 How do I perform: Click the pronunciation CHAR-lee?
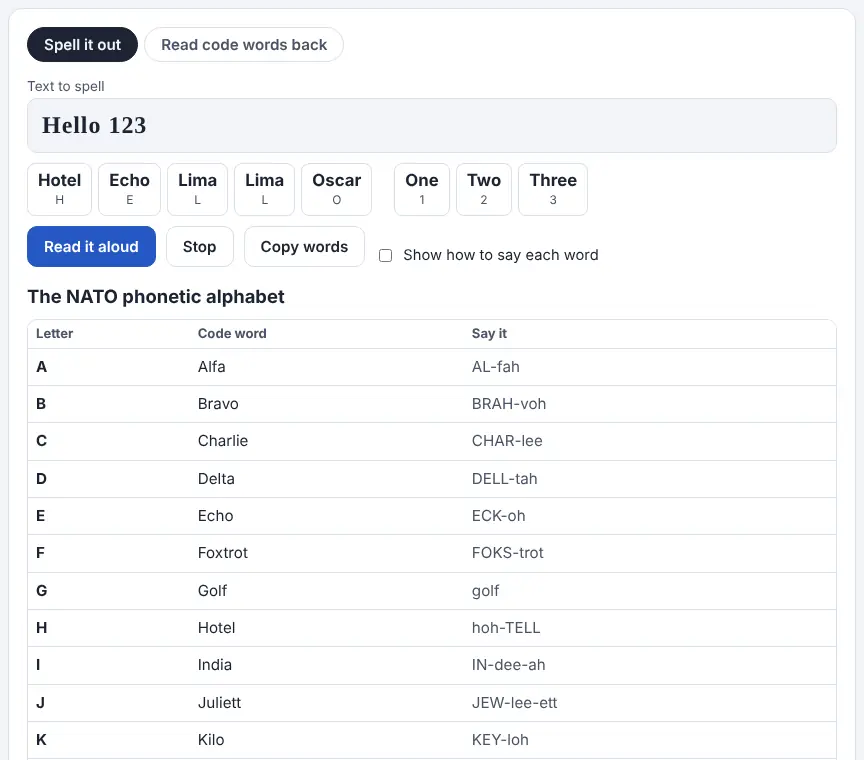(x=507, y=441)
